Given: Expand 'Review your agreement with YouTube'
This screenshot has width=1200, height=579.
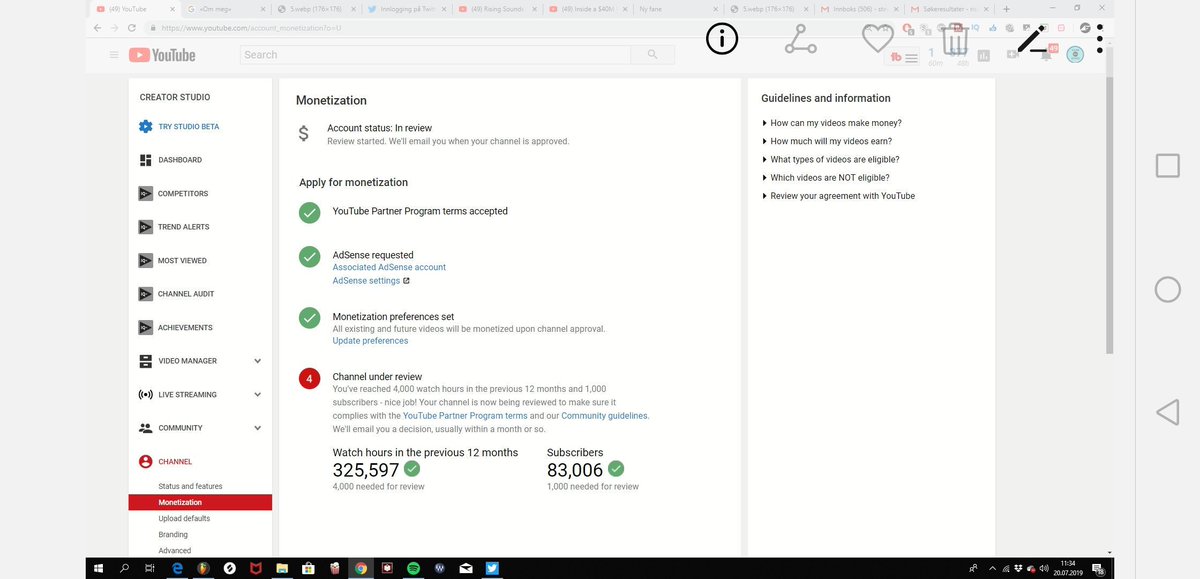Looking at the screenshot, I should pyautogui.click(x=838, y=196).
